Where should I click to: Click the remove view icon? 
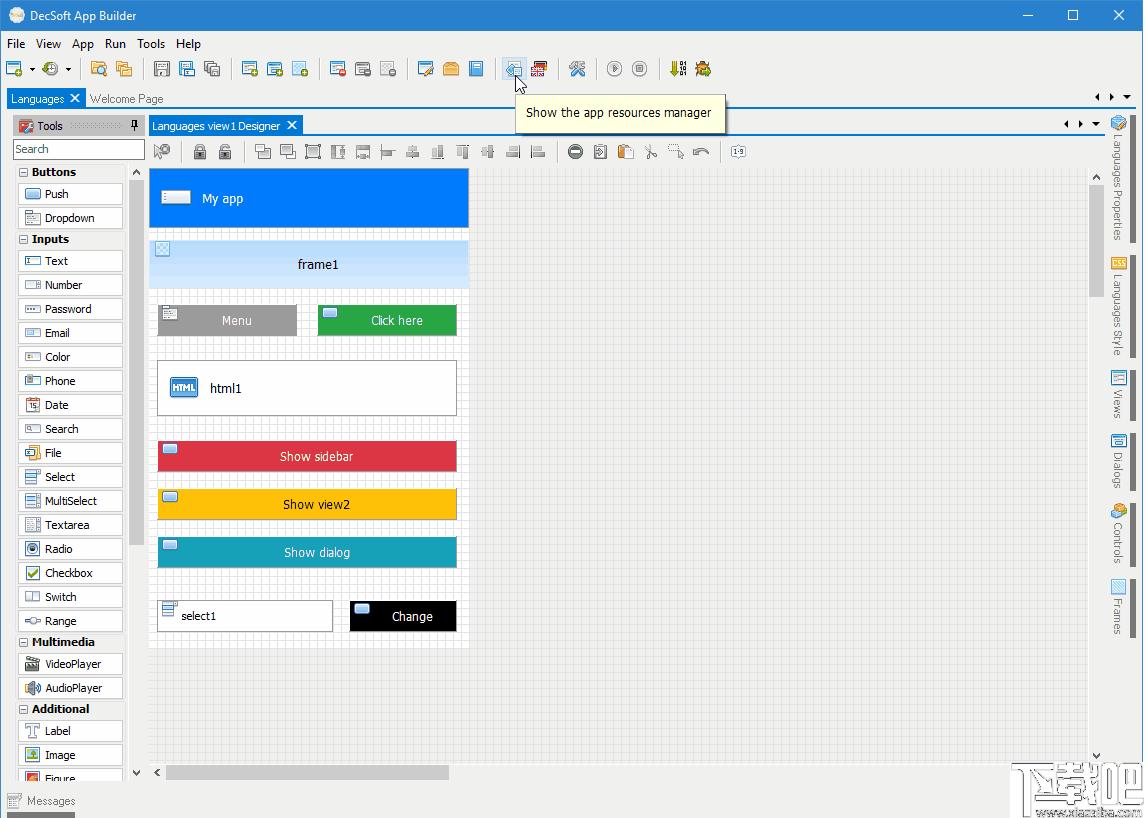[x=338, y=69]
